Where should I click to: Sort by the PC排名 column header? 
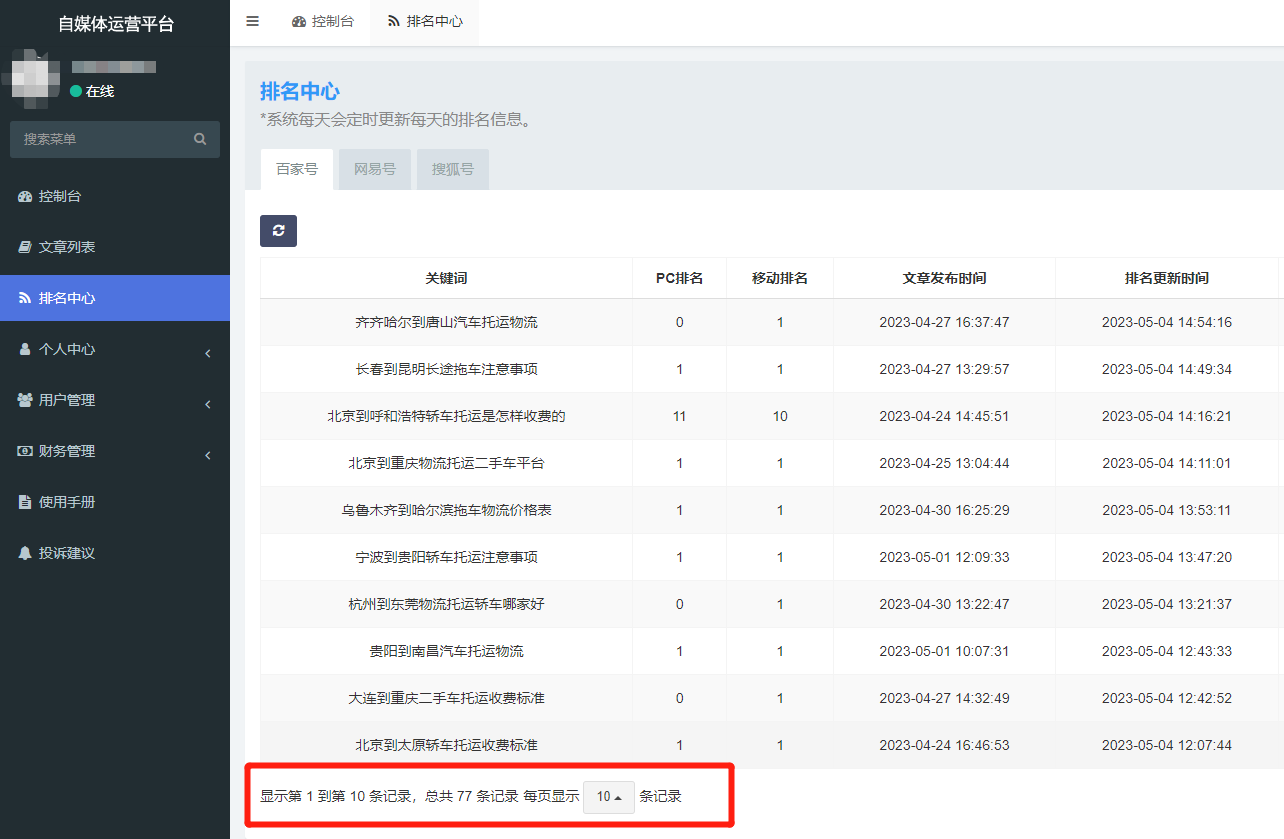click(x=679, y=278)
